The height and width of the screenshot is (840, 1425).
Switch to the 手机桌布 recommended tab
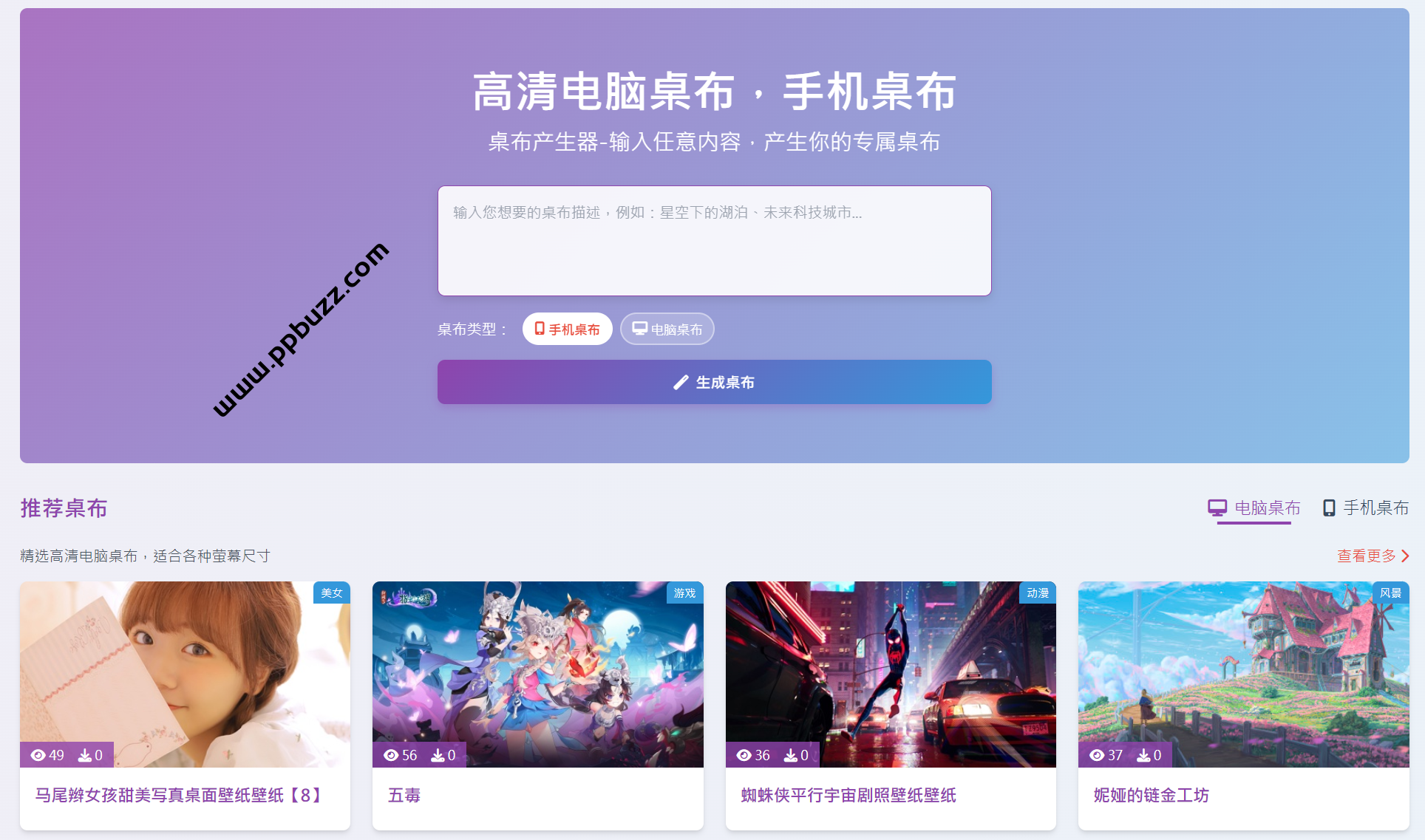[1366, 508]
